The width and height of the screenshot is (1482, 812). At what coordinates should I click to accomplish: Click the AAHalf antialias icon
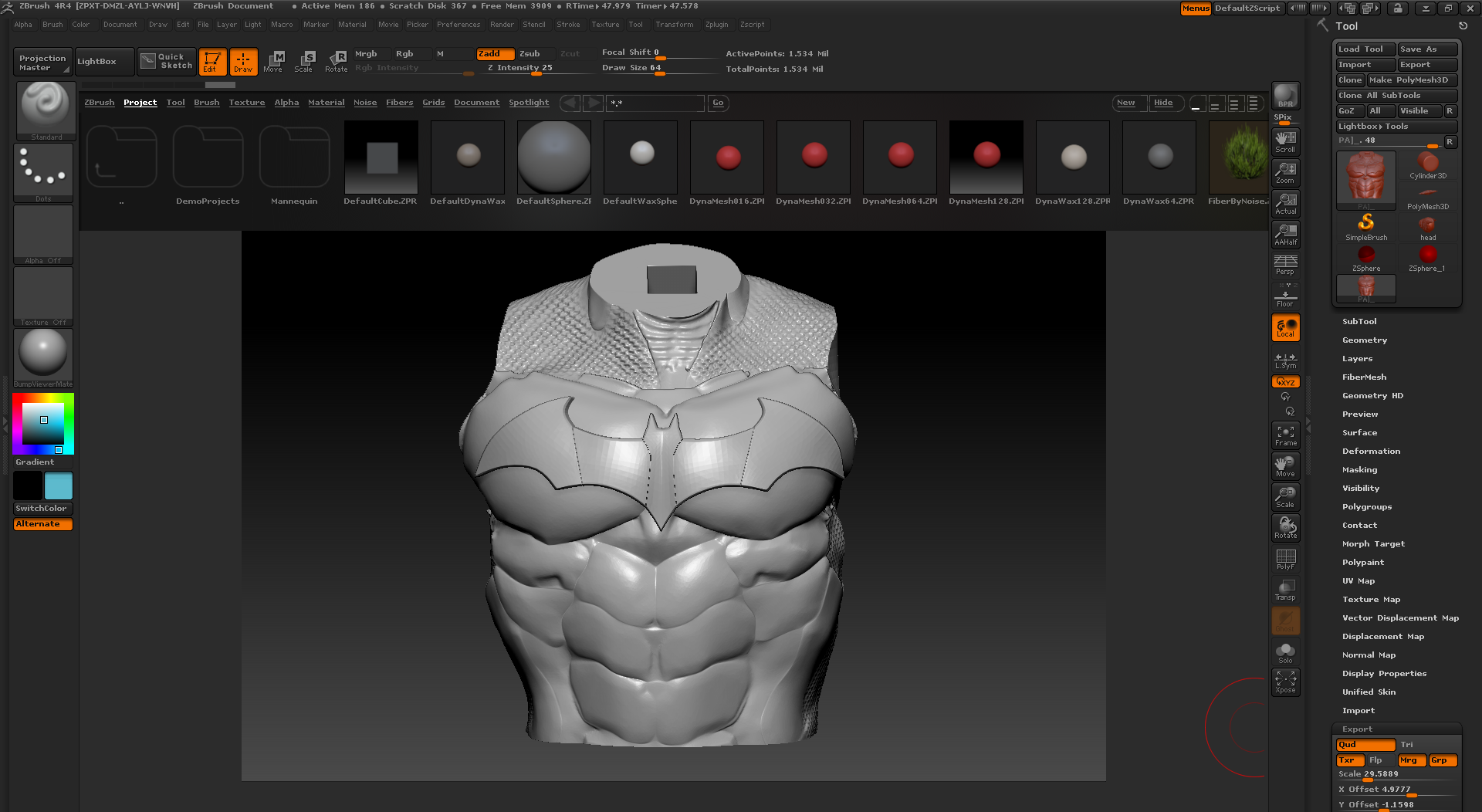1285,234
